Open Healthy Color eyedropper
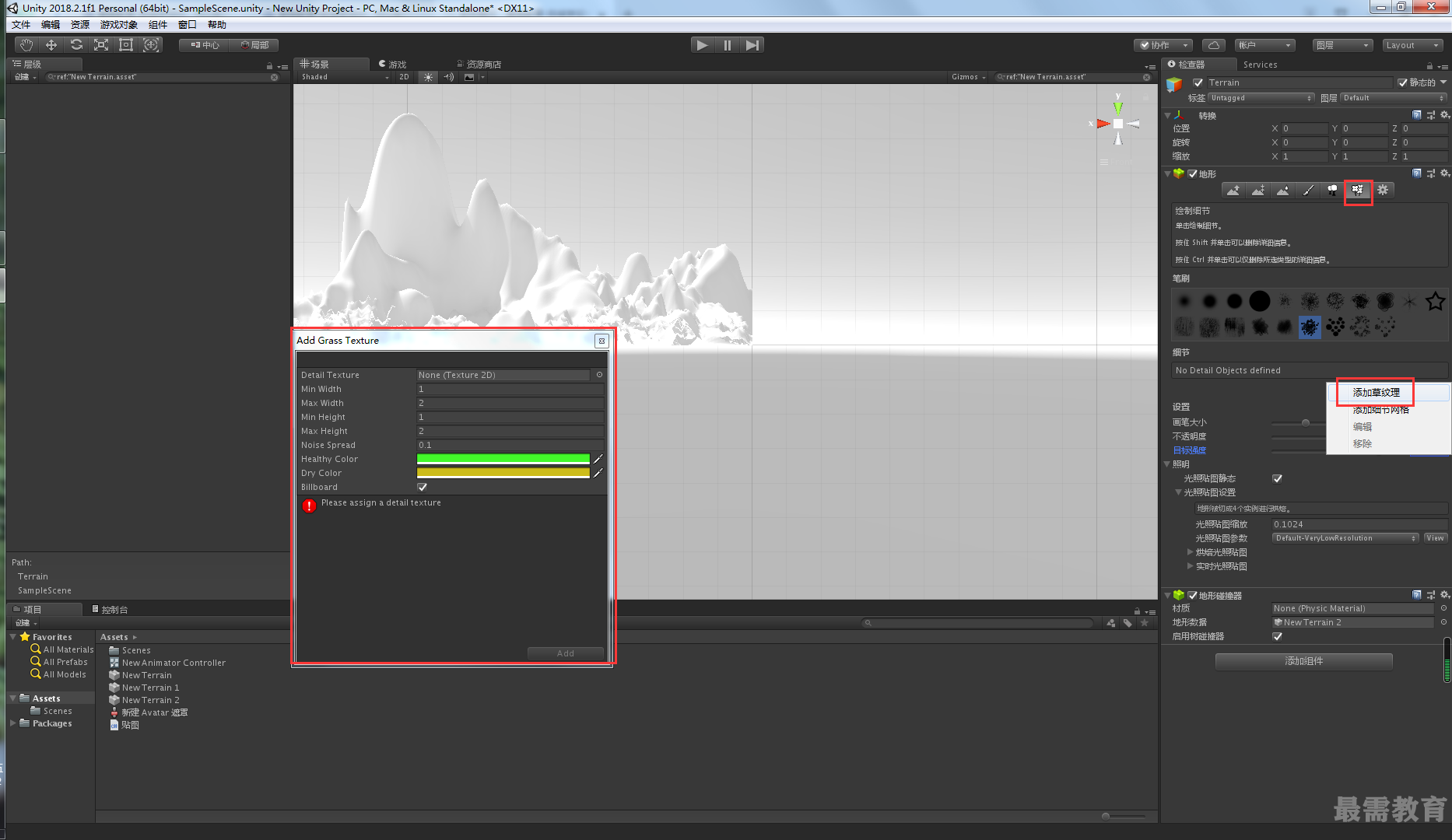 (598, 459)
